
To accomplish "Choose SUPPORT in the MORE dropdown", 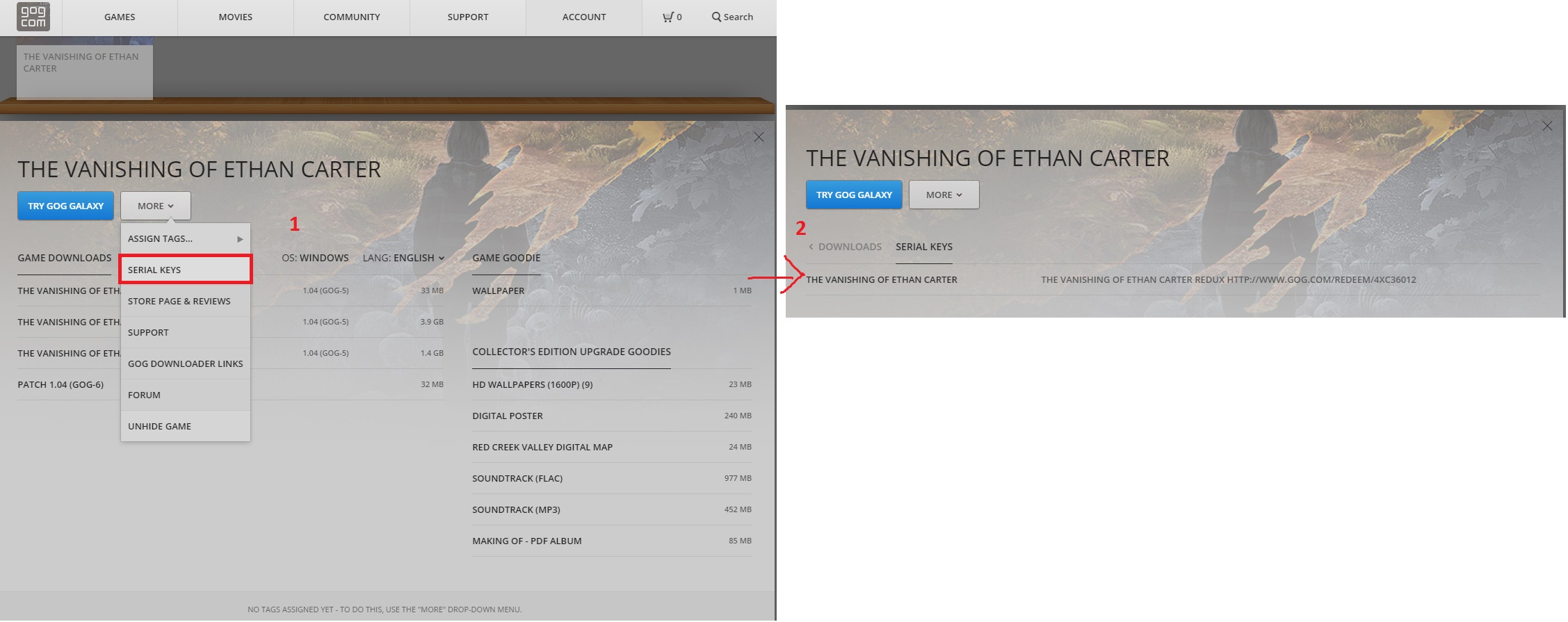I will (185, 332).
